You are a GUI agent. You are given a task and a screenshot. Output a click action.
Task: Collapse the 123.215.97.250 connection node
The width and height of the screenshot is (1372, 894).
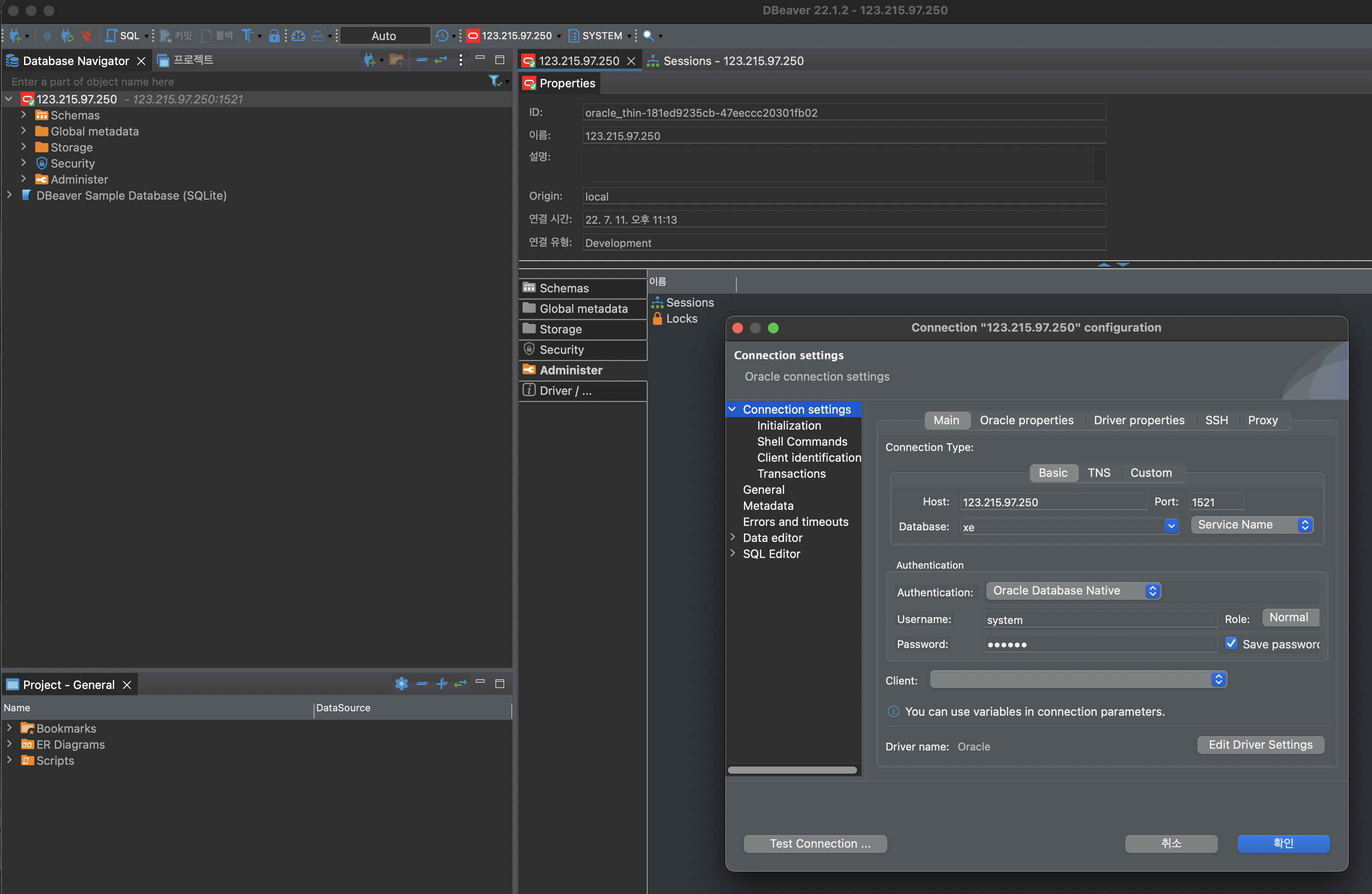(x=9, y=99)
